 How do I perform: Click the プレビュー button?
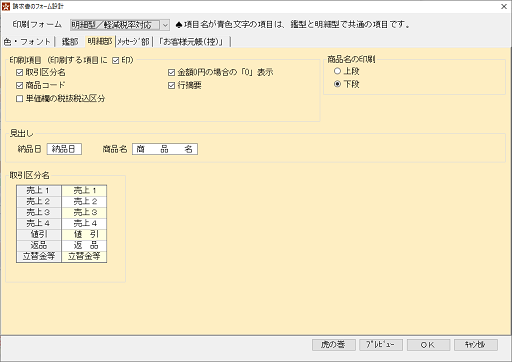point(381,345)
